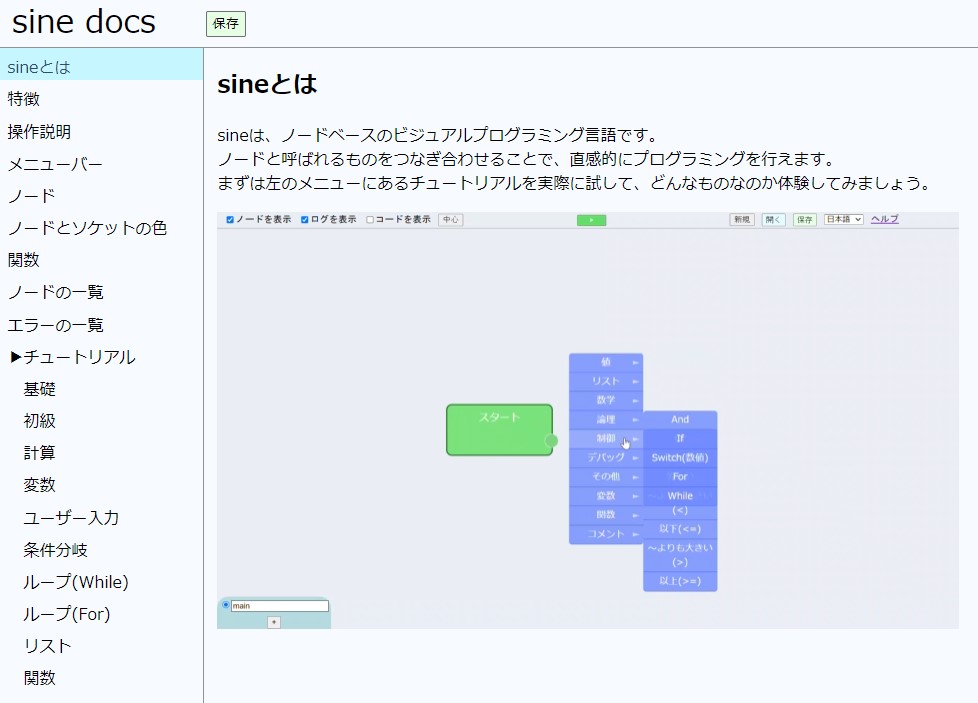This screenshot has width=978, height=703.
Task: Click the 保存 button in the embedded toolbar
Action: [x=805, y=220]
